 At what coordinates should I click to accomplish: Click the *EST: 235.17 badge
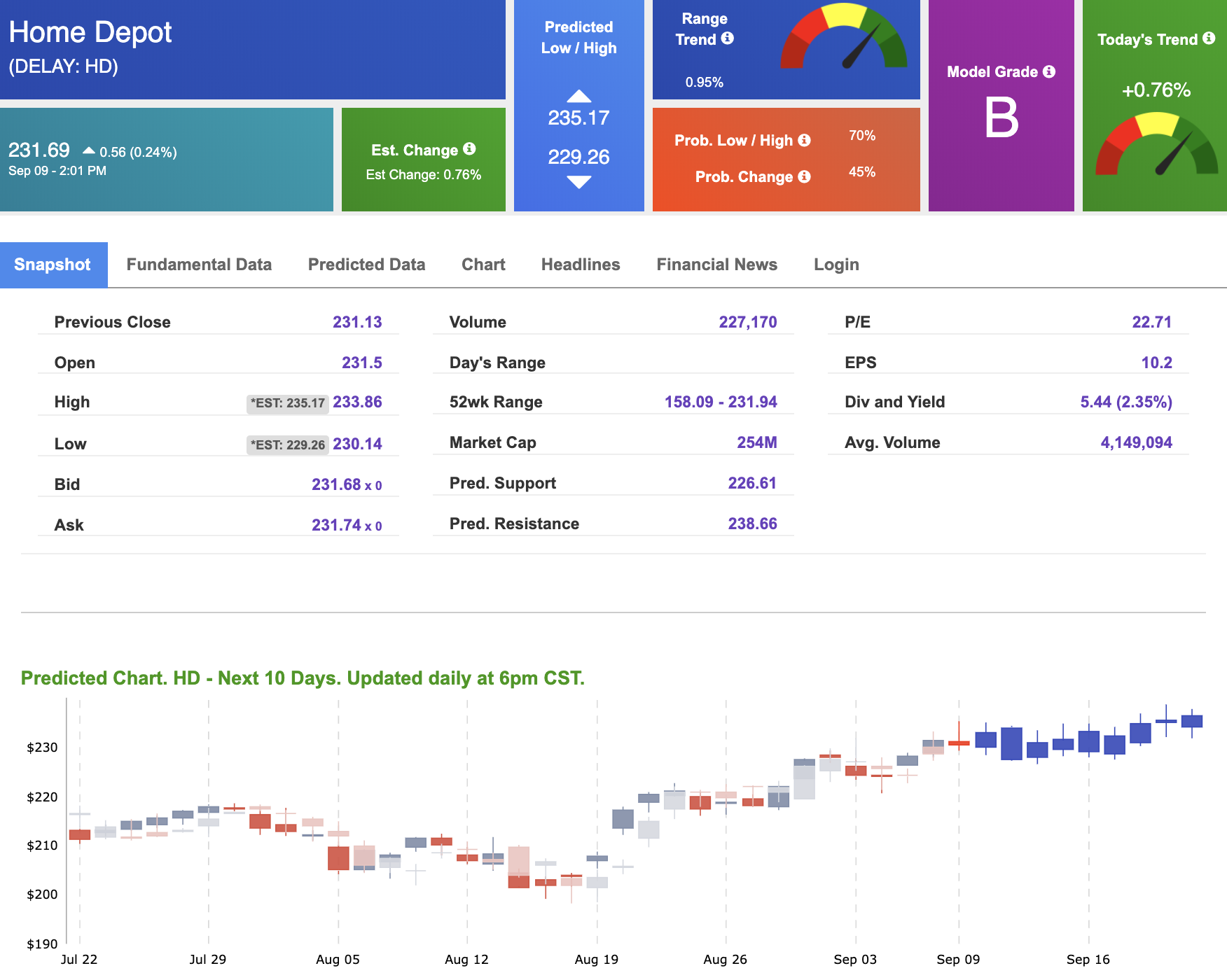click(288, 403)
